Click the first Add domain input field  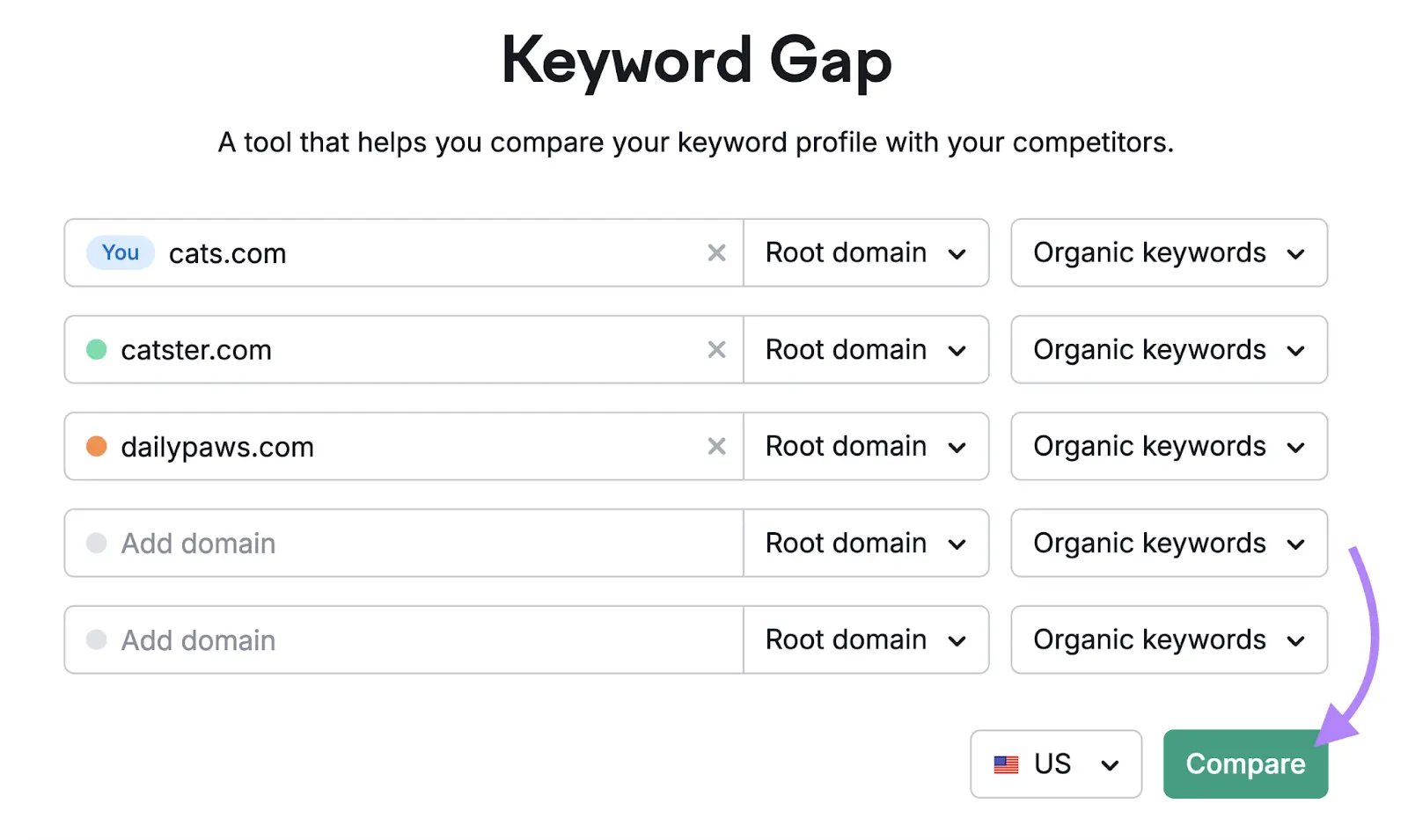coord(352,543)
